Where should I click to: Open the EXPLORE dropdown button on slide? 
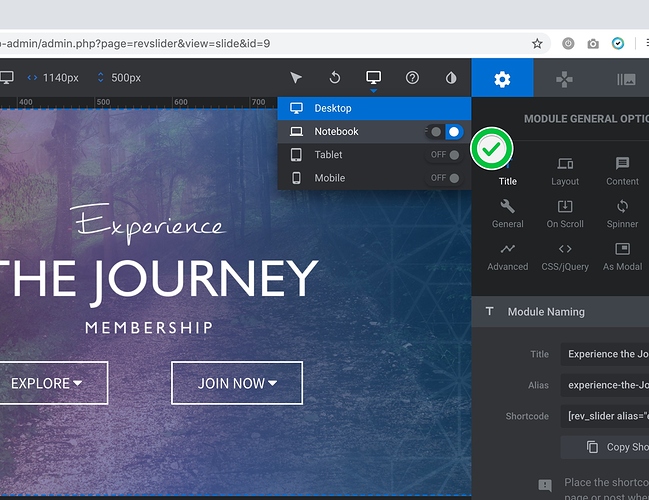click(46, 383)
